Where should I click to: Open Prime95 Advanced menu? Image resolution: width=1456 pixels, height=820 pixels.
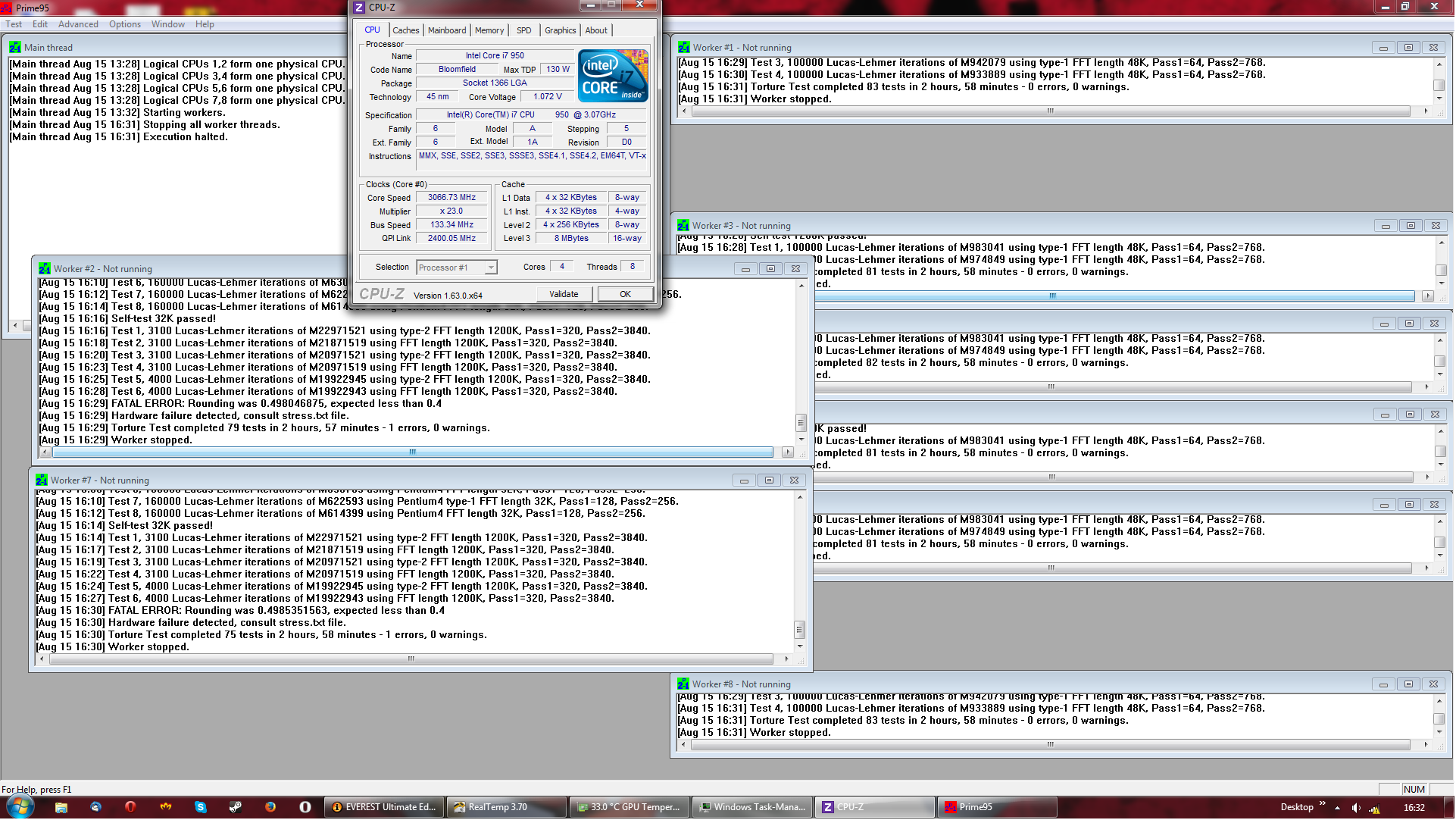tap(78, 24)
